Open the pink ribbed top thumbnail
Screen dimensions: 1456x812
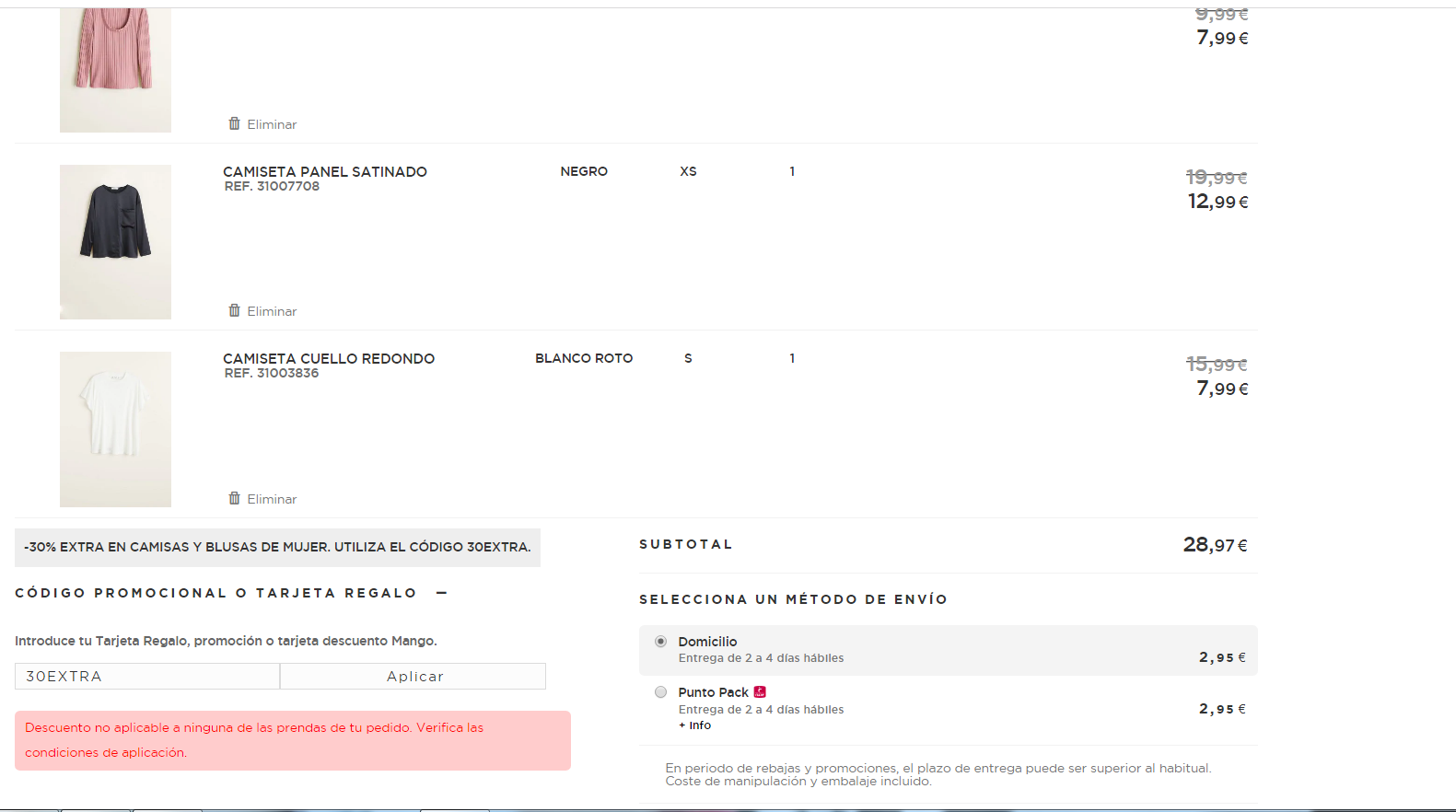click(x=115, y=69)
